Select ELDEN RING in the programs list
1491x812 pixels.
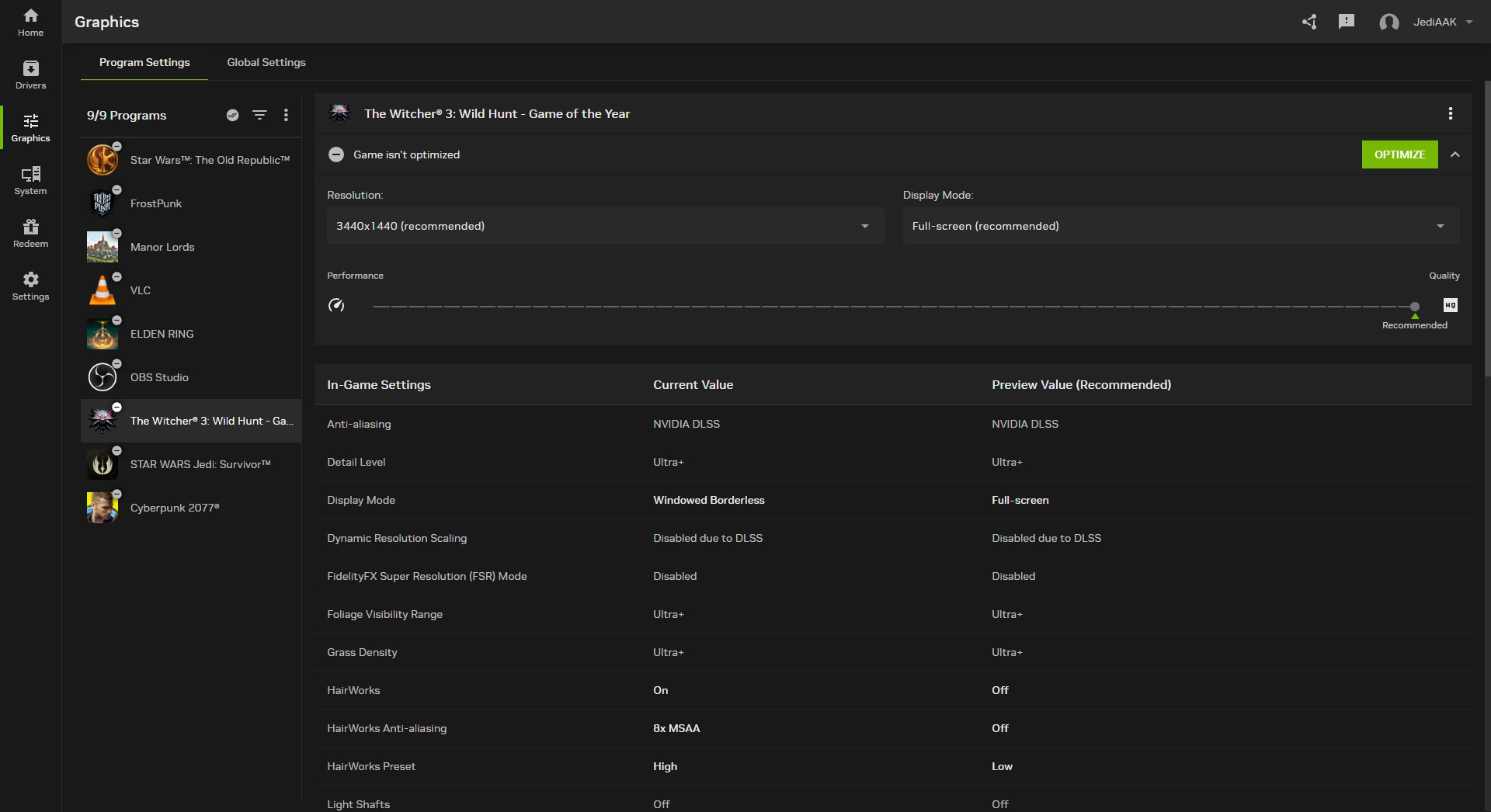[x=191, y=334]
